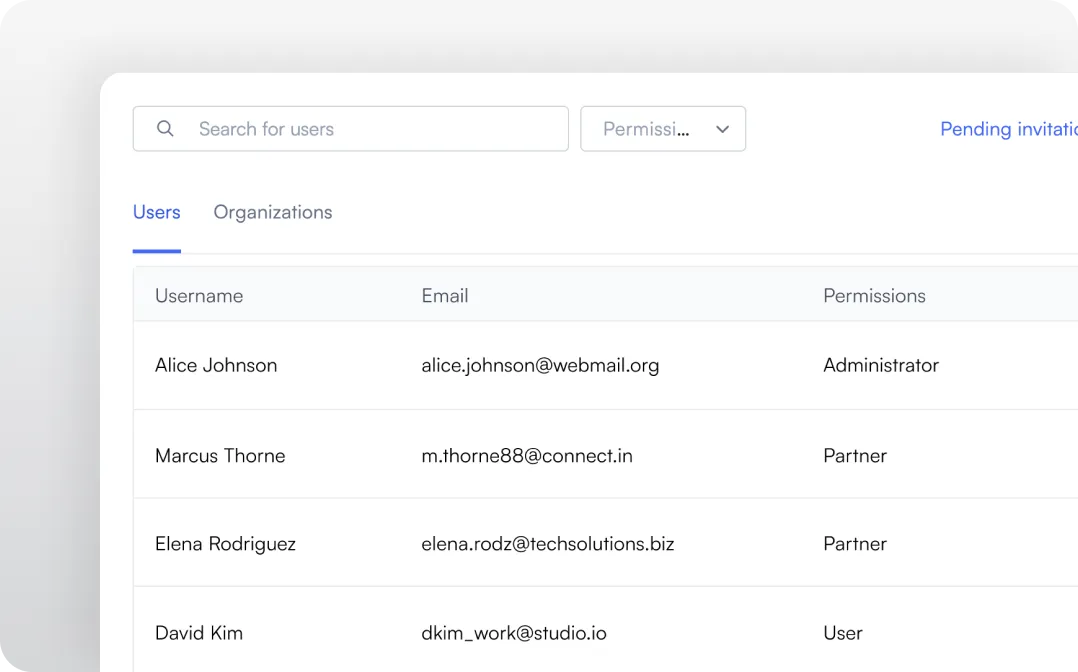
Task: Sort the table by Username column
Action: click(x=198, y=295)
